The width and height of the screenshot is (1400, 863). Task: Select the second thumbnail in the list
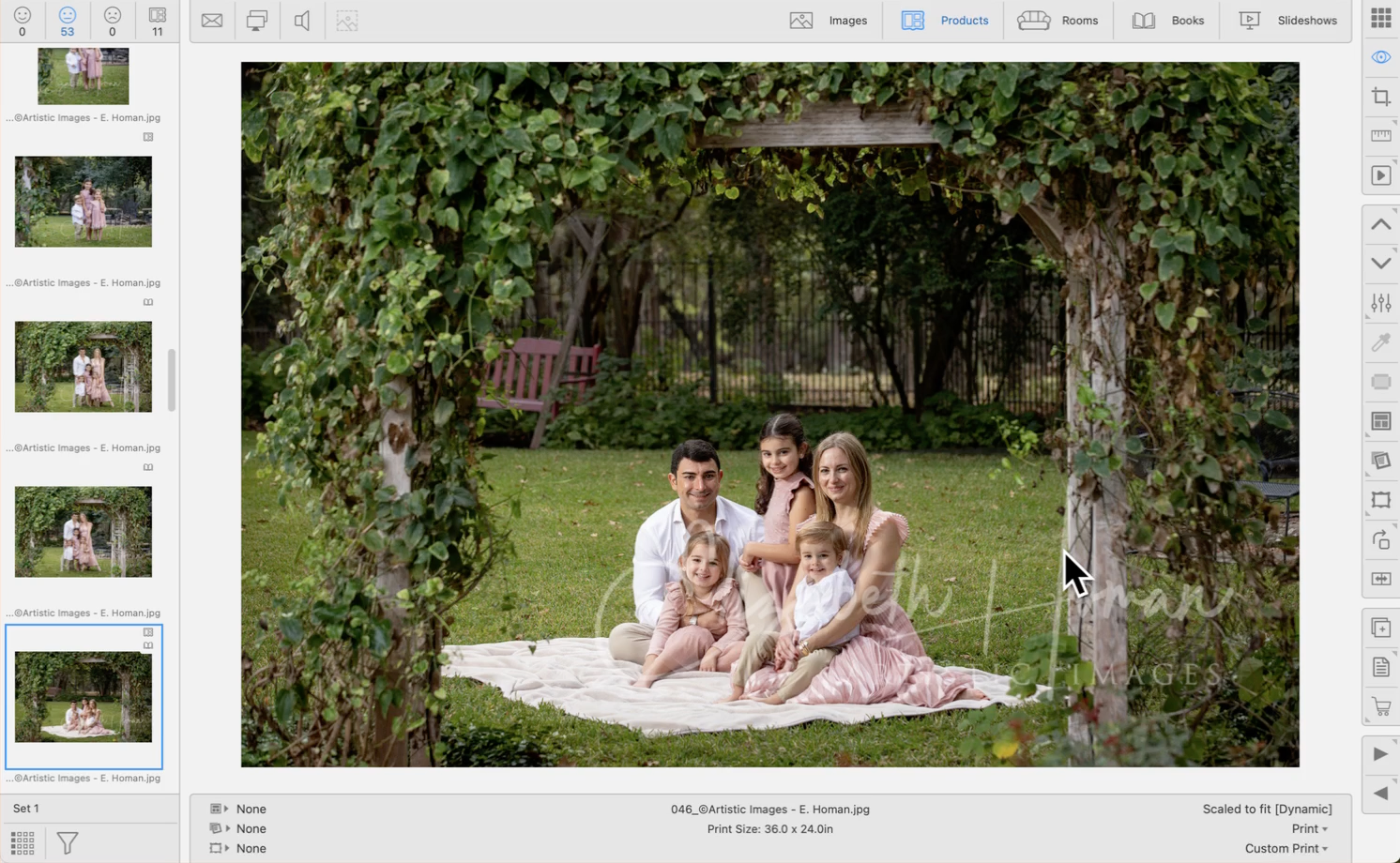[x=84, y=202]
